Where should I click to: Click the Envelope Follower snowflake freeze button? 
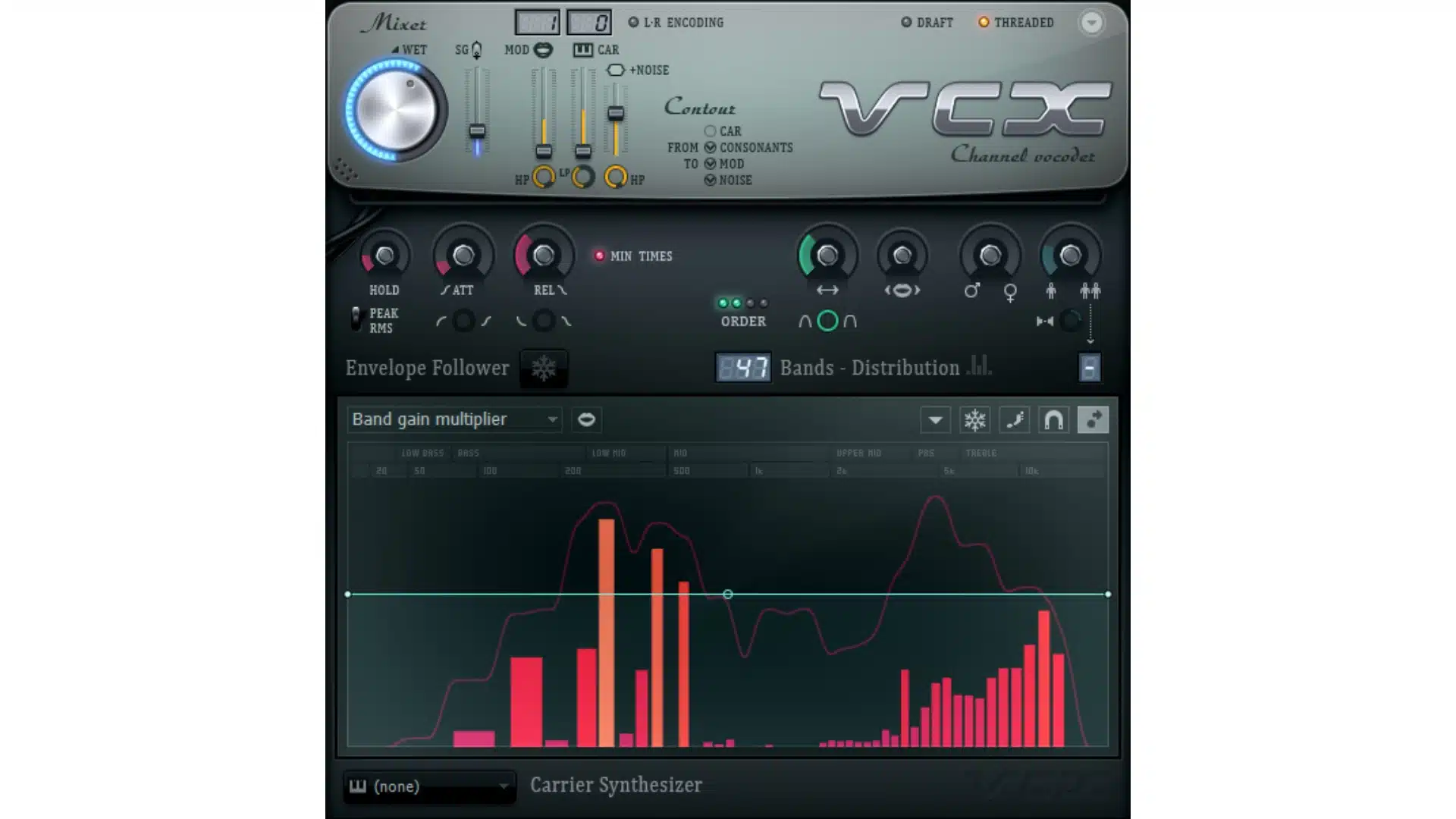coord(544,369)
